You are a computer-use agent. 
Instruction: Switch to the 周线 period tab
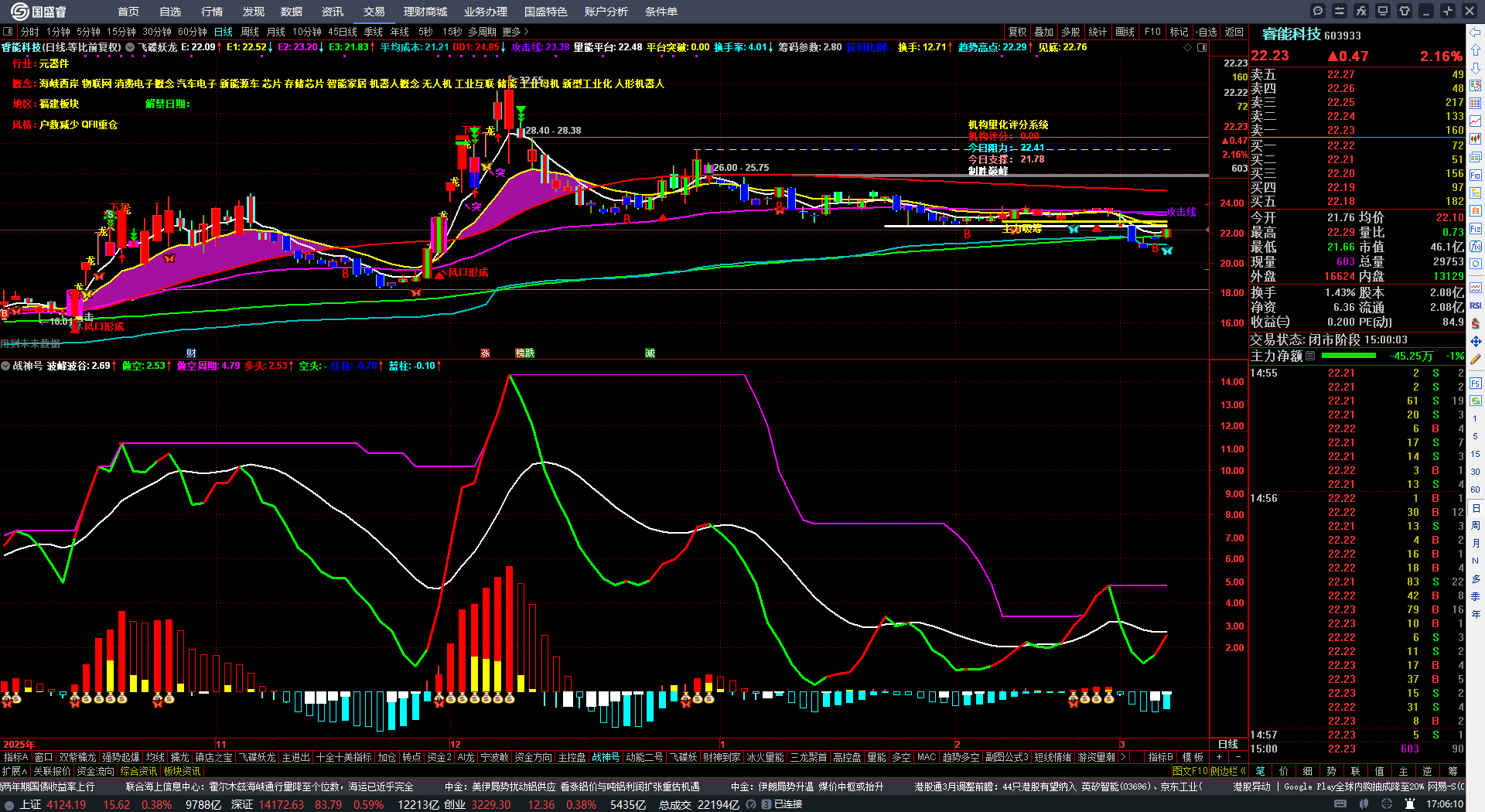(x=250, y=32)
